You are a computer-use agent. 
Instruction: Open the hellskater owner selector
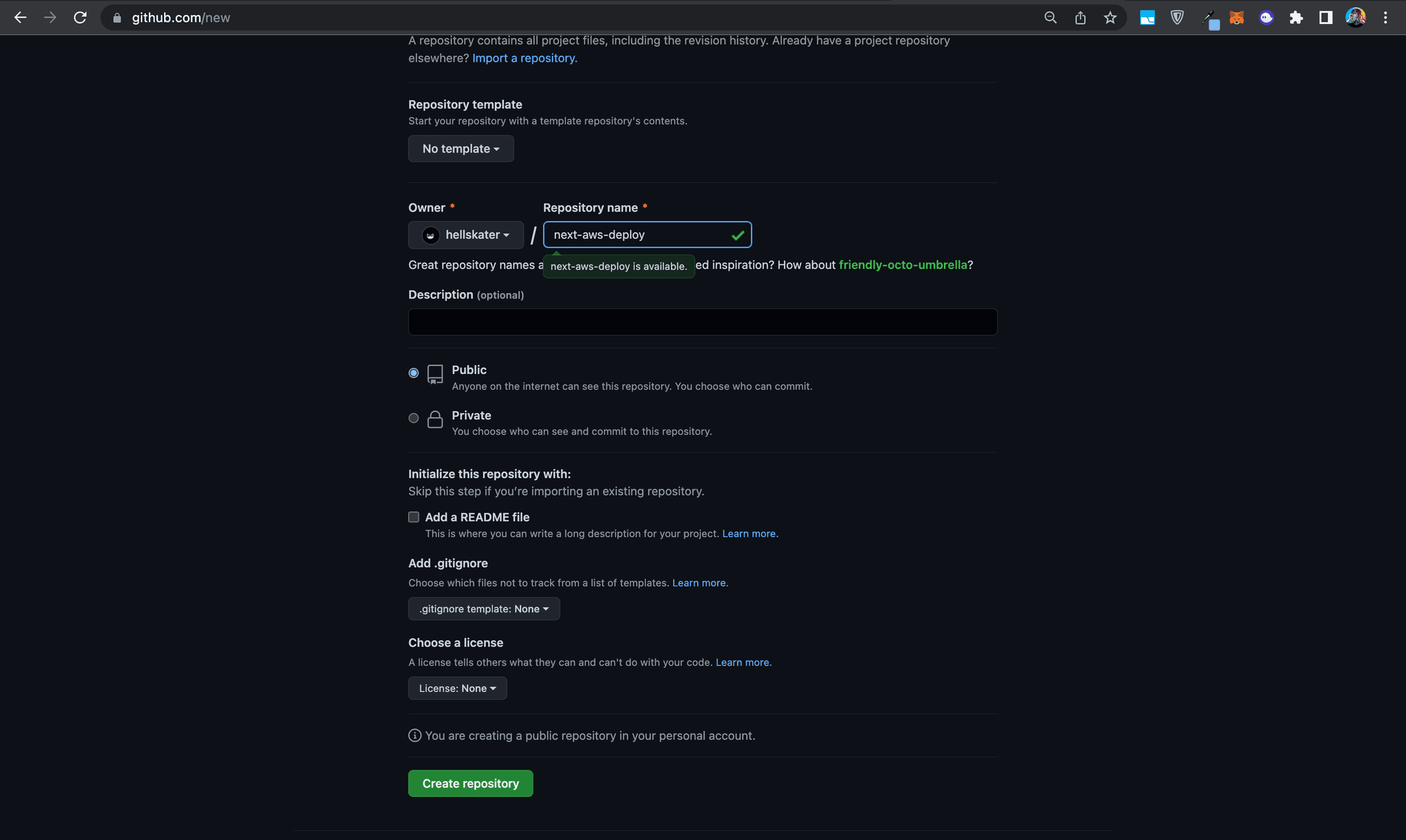(465, 234)
